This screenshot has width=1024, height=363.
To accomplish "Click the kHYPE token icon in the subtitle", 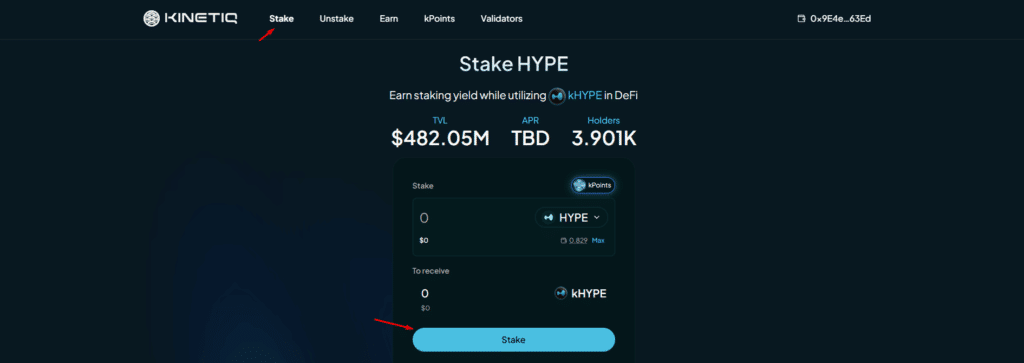I will click(557, 96).
